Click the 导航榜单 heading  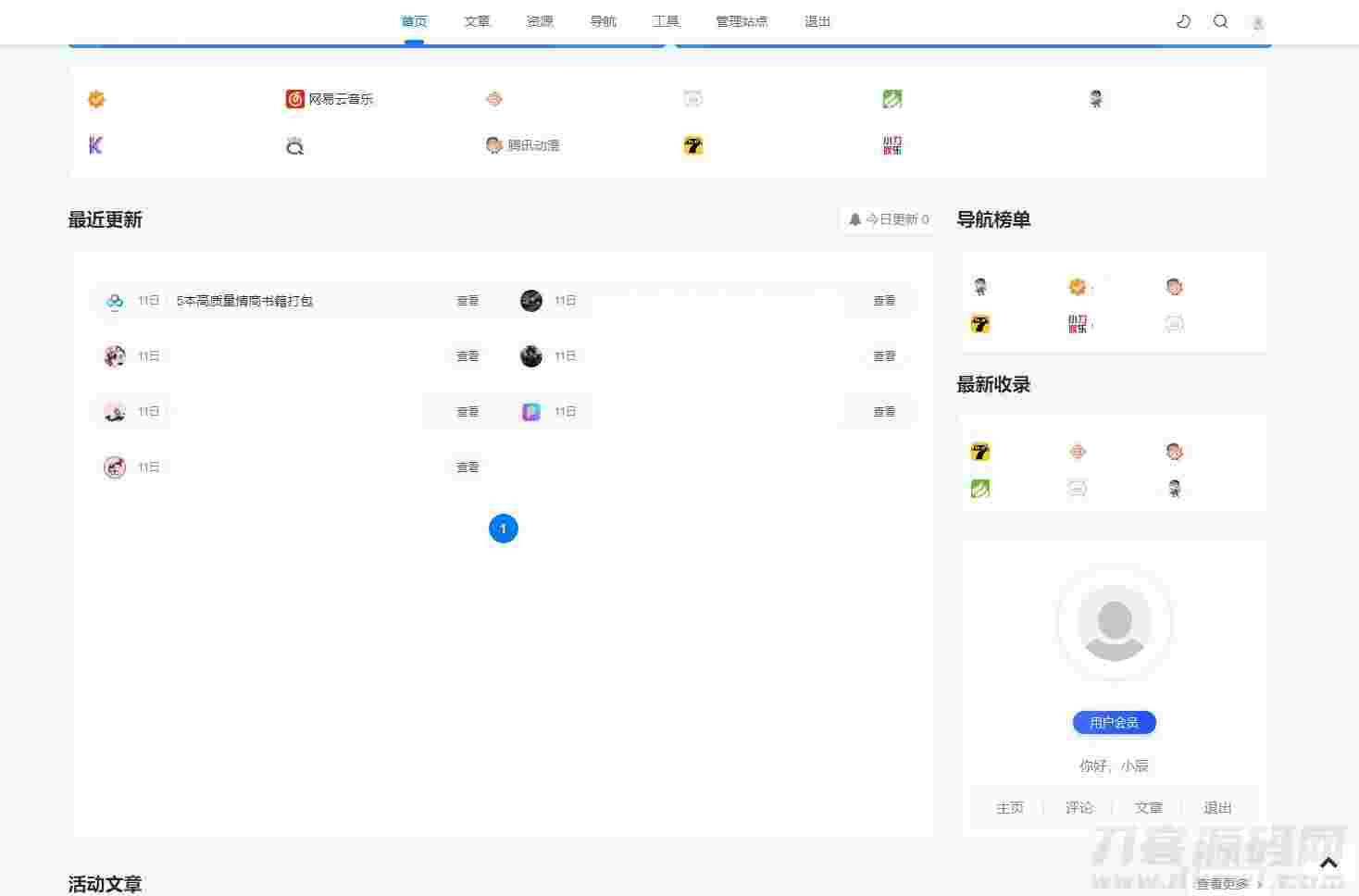pos(993,219)
